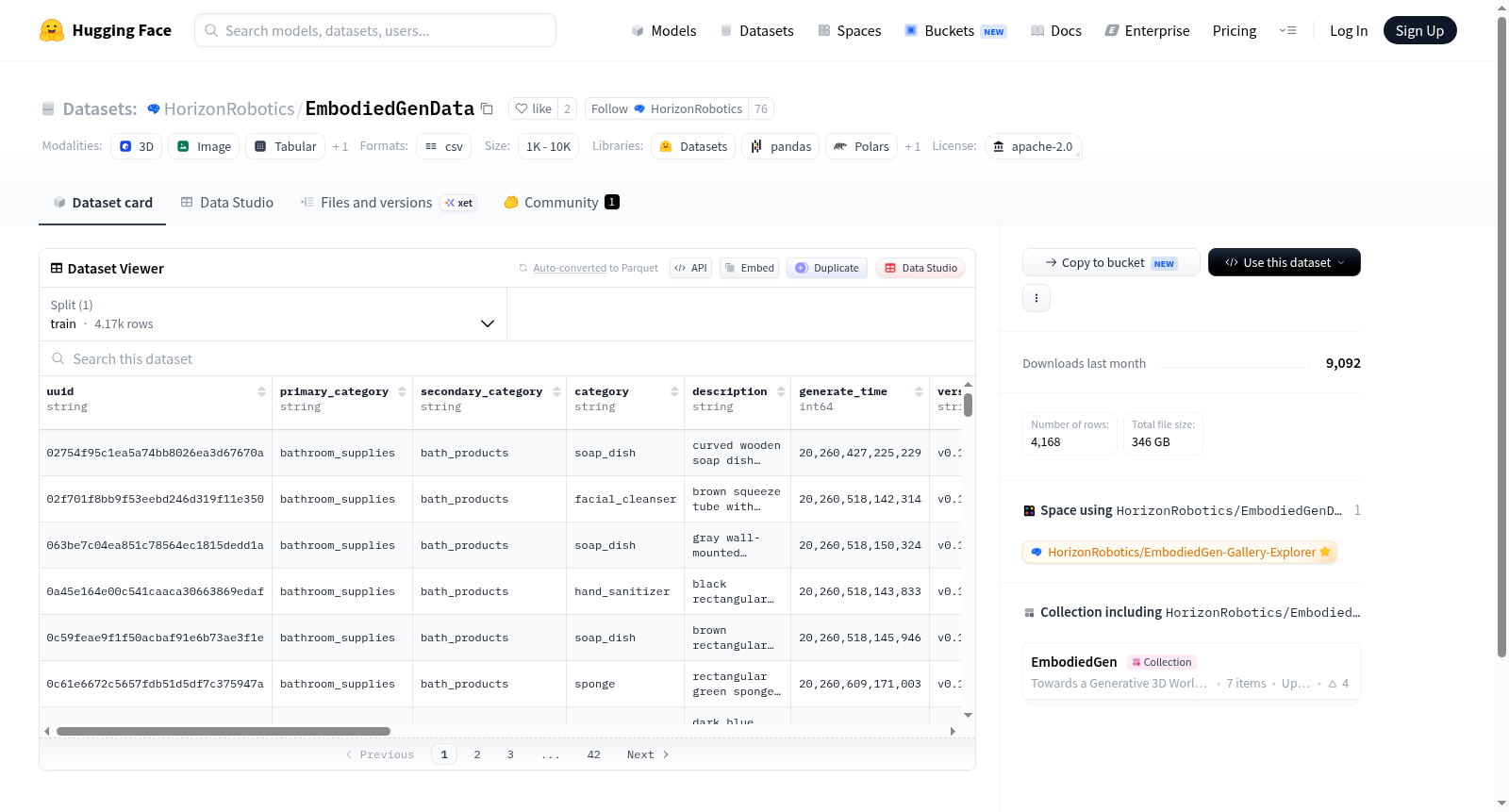Open the API button in Dataset Viewer
1509x812 pixels.
click(x=690, y=268)
